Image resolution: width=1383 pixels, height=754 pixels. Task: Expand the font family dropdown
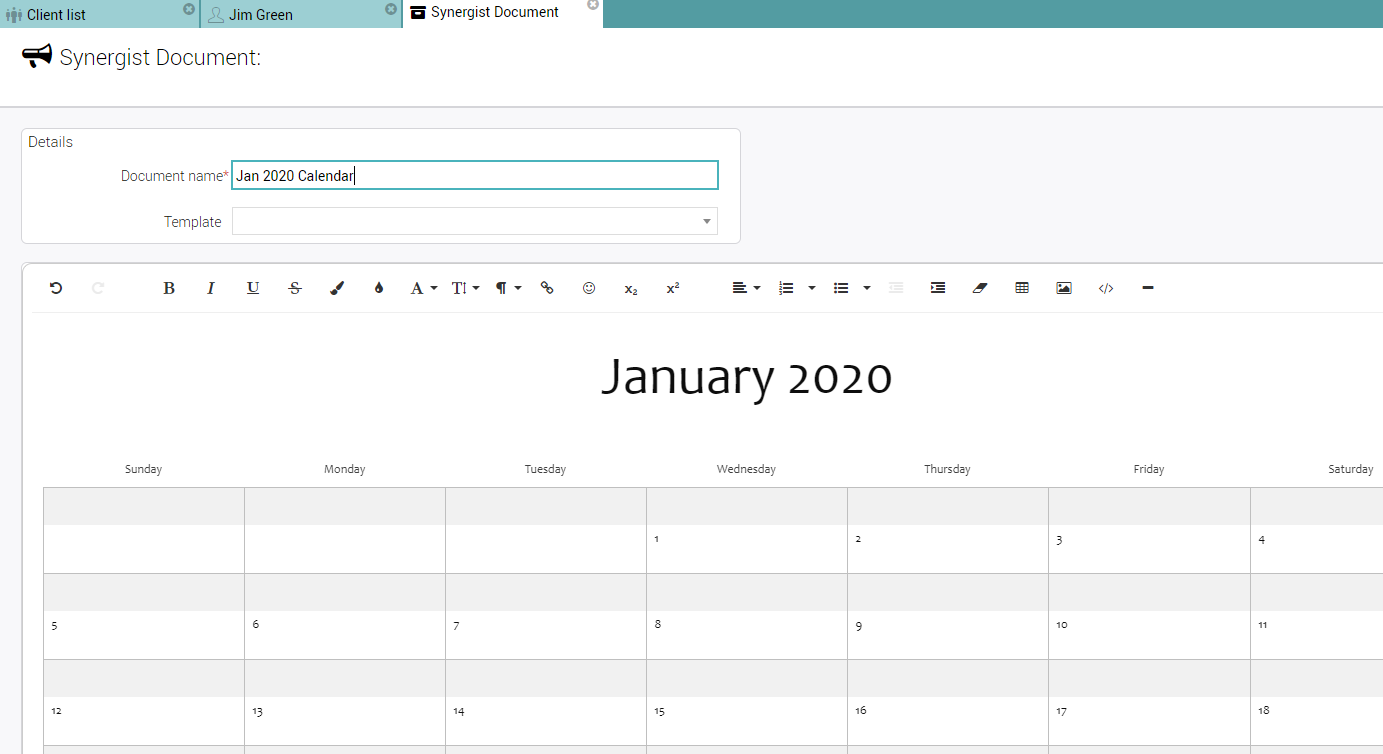click(x=424, y=288)
